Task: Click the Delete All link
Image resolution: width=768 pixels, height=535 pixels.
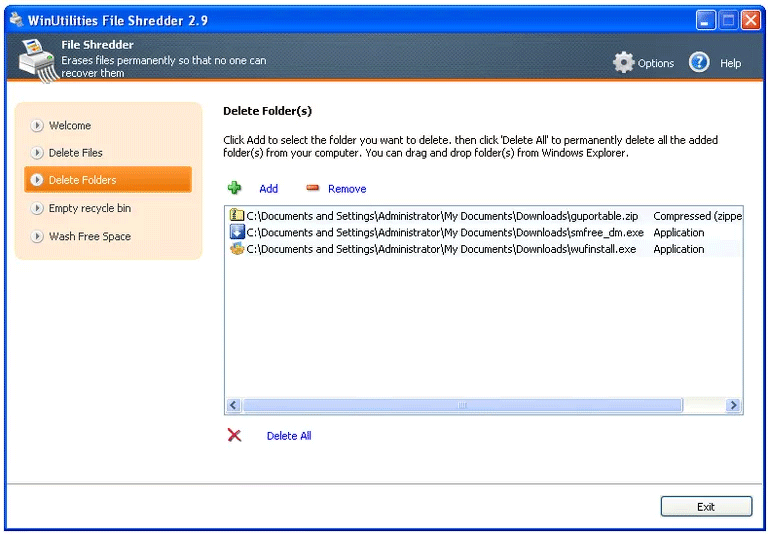Action: [x=289, y=436]
